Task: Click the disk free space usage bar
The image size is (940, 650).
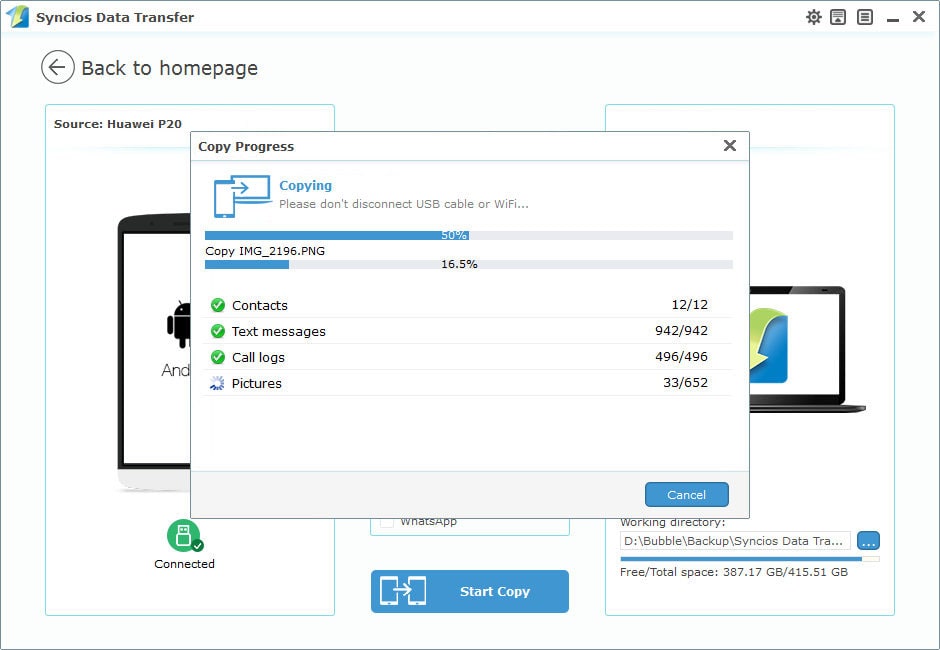Action: (x=750, y=559)
